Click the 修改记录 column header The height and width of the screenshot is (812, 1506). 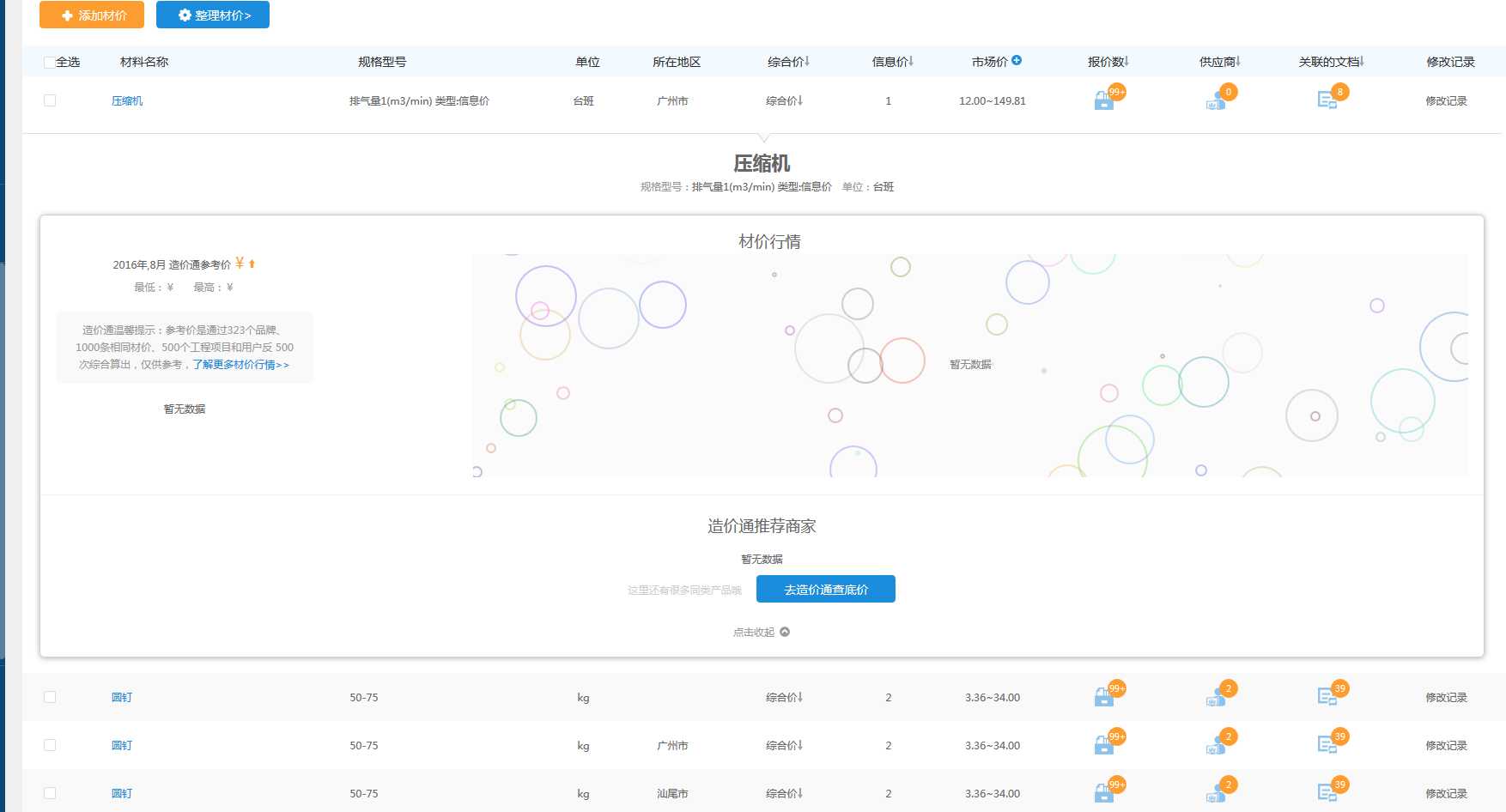click(1451, 62)
